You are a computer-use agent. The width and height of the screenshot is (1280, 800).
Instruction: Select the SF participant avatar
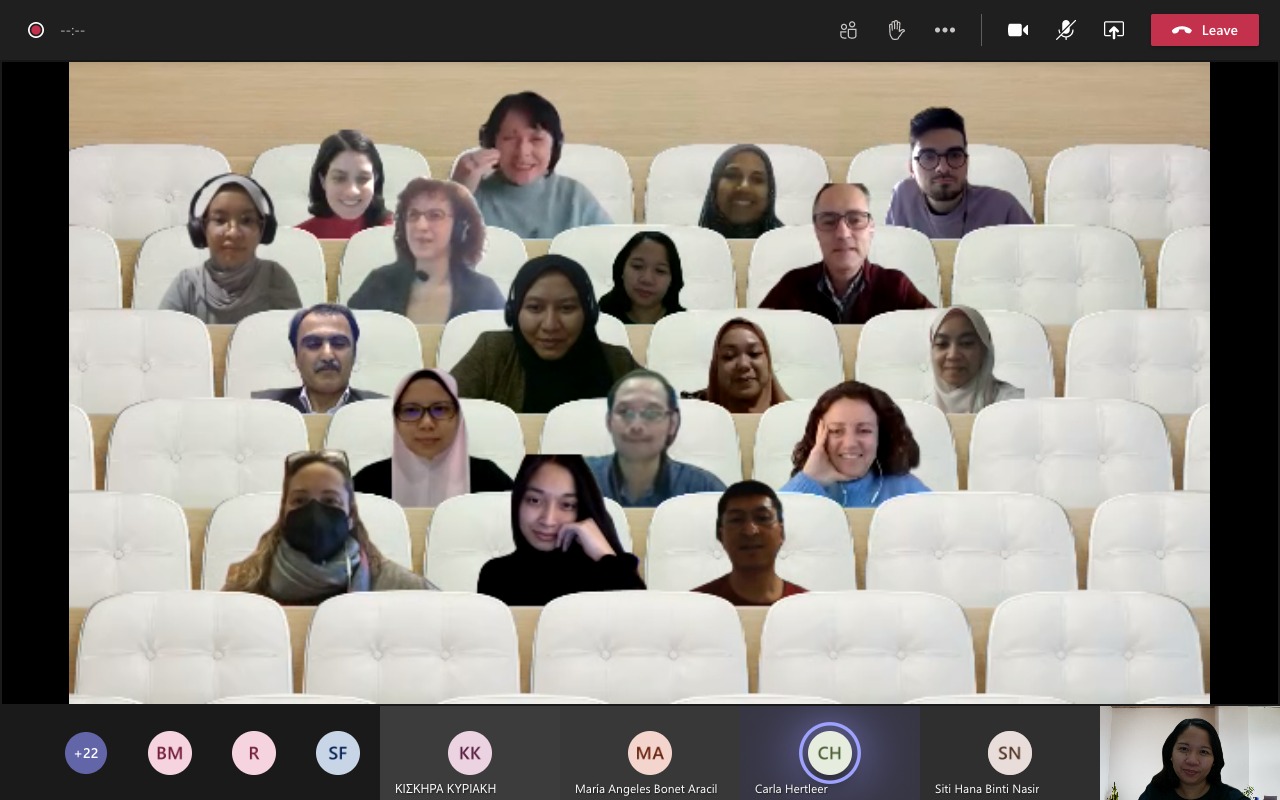pyautogui.click(x=338, y=753)
